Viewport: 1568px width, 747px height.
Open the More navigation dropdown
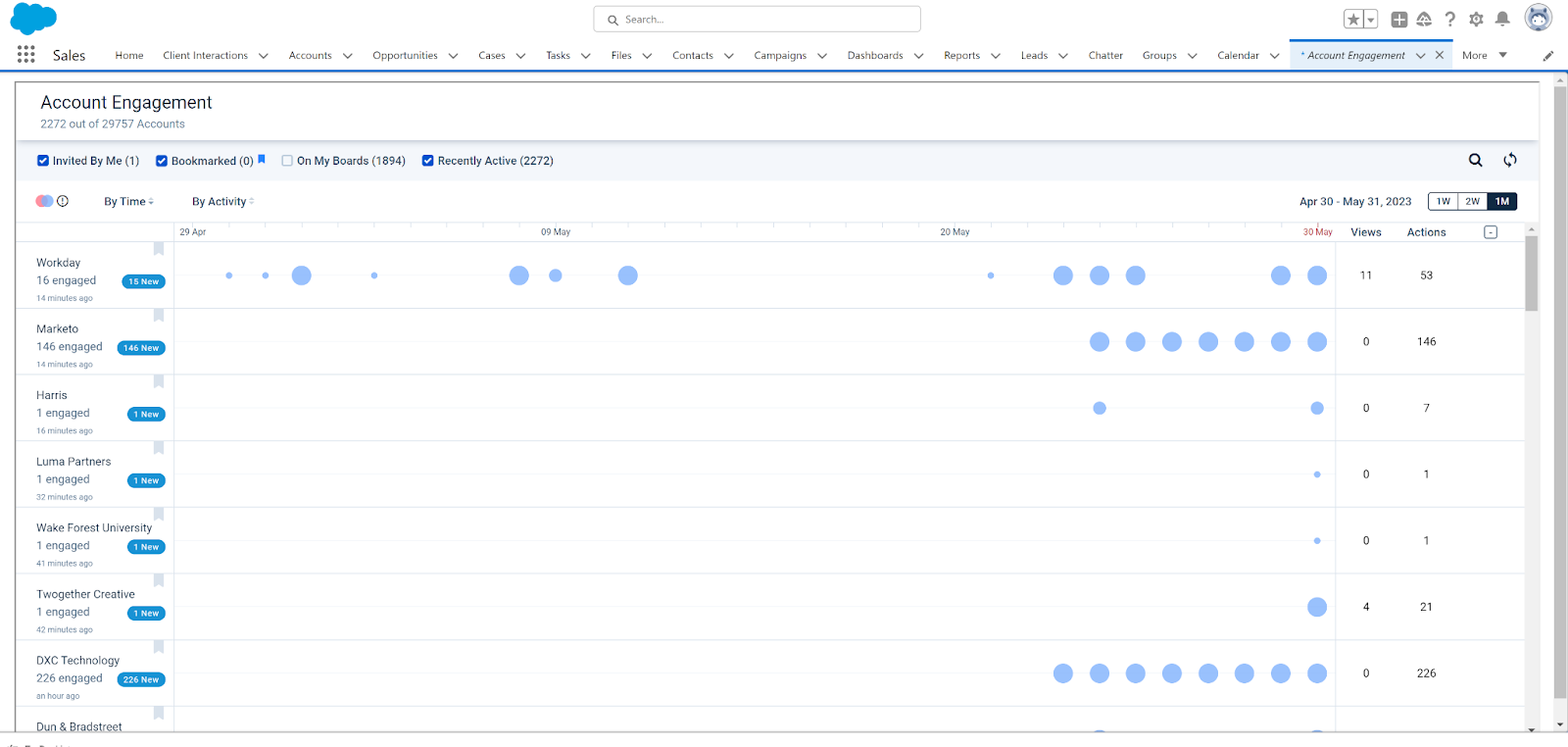[x=1485, y=56]
